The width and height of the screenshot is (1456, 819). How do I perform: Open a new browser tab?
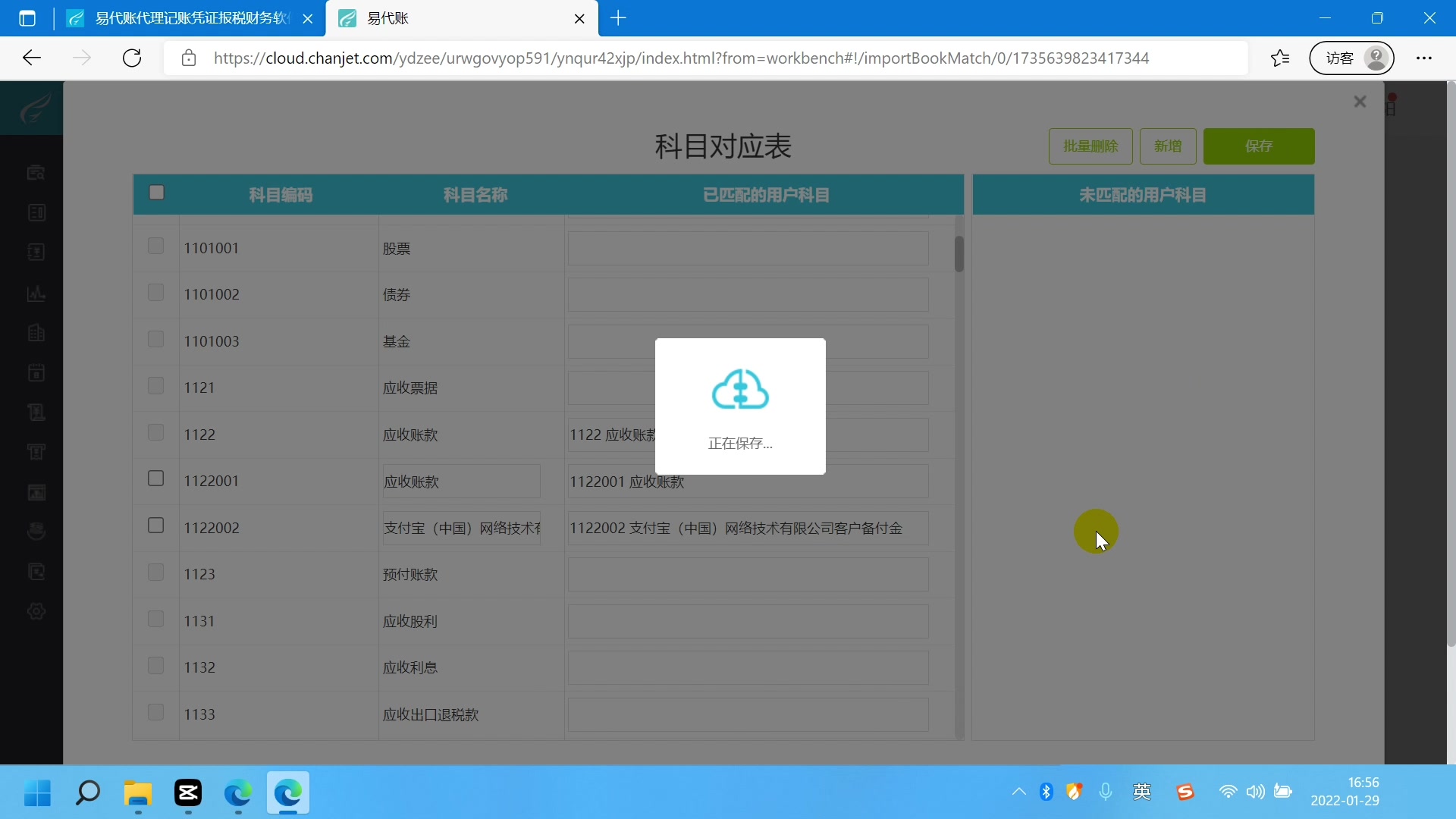(x=618, y=18)
